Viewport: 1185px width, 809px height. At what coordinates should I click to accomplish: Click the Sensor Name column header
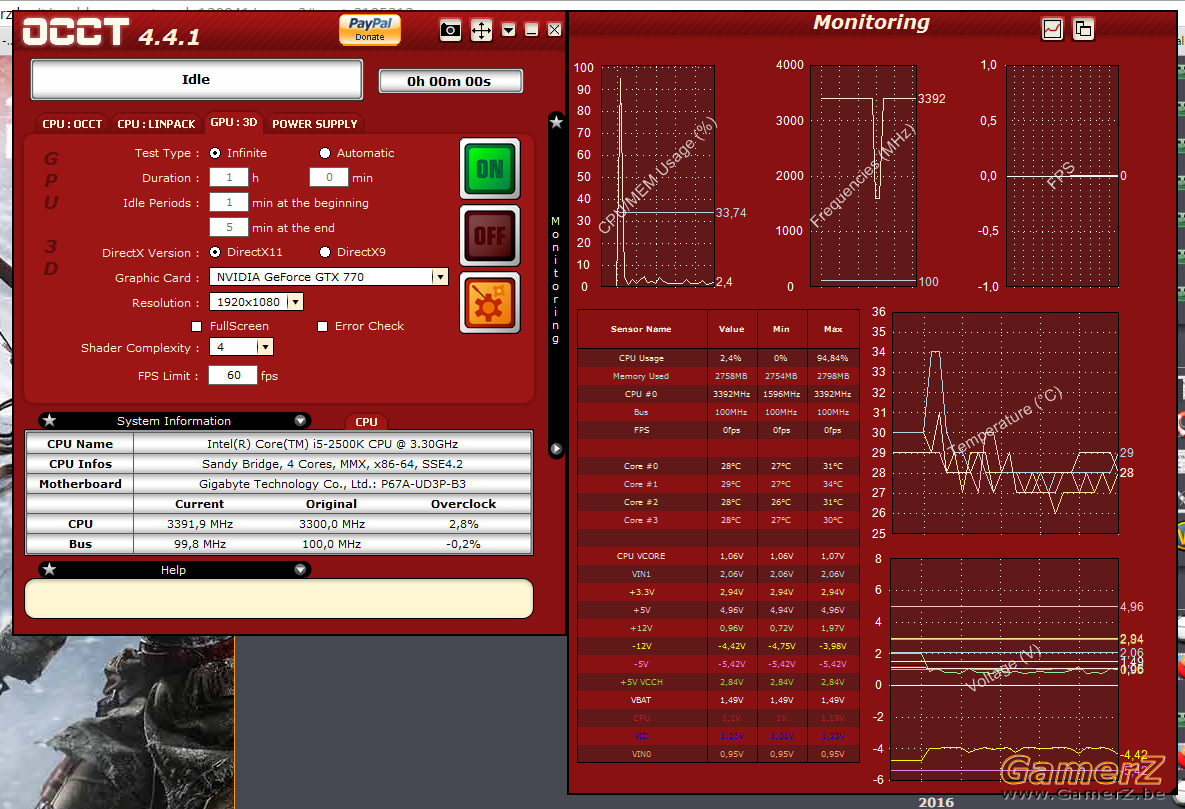point(641,330)
